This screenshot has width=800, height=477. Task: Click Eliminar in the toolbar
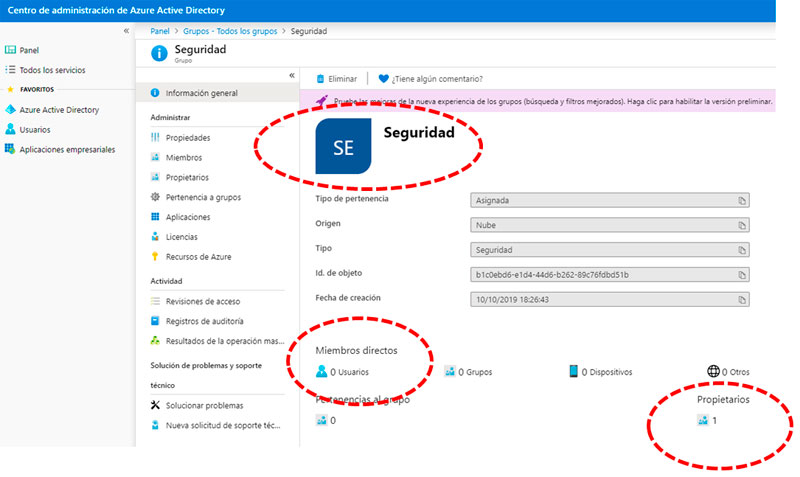337,79
